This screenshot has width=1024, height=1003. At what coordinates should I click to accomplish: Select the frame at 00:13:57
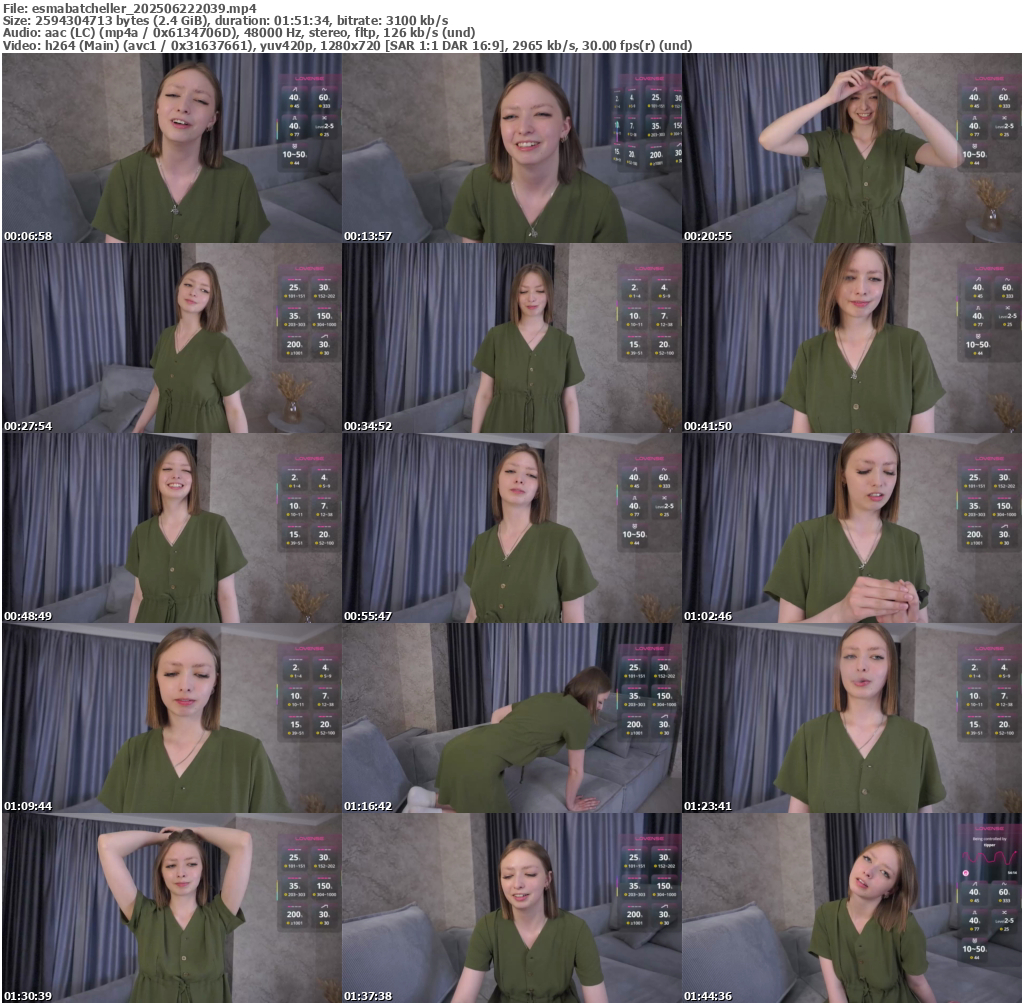click(511, 148)
